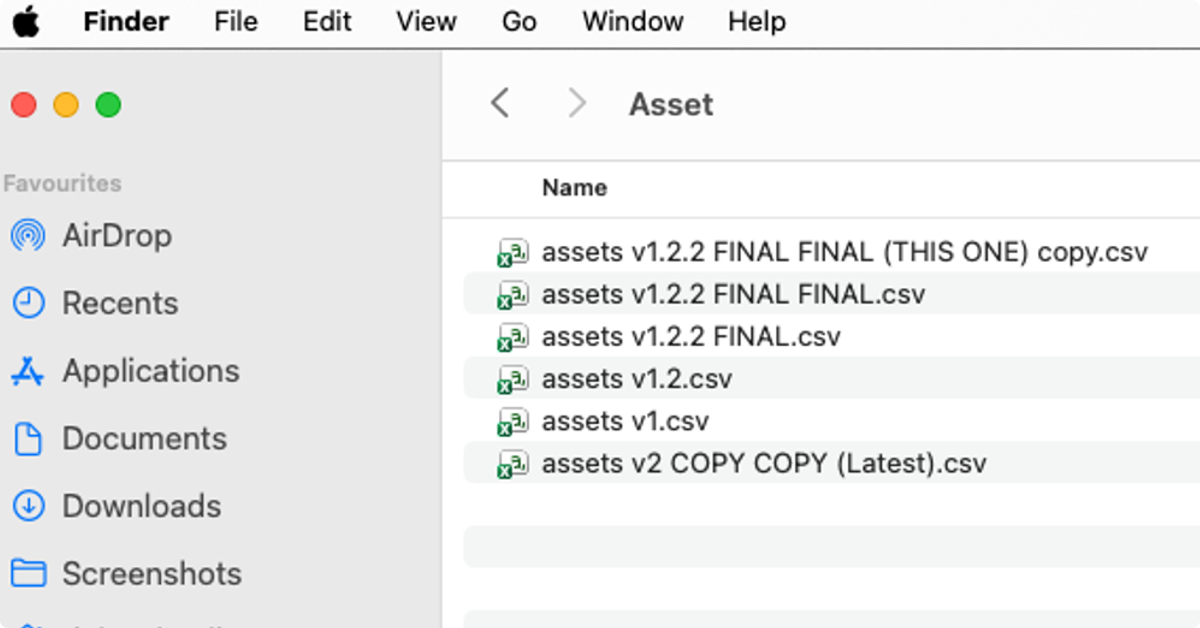Open the Documents folder icon

[x=29, y=438]
